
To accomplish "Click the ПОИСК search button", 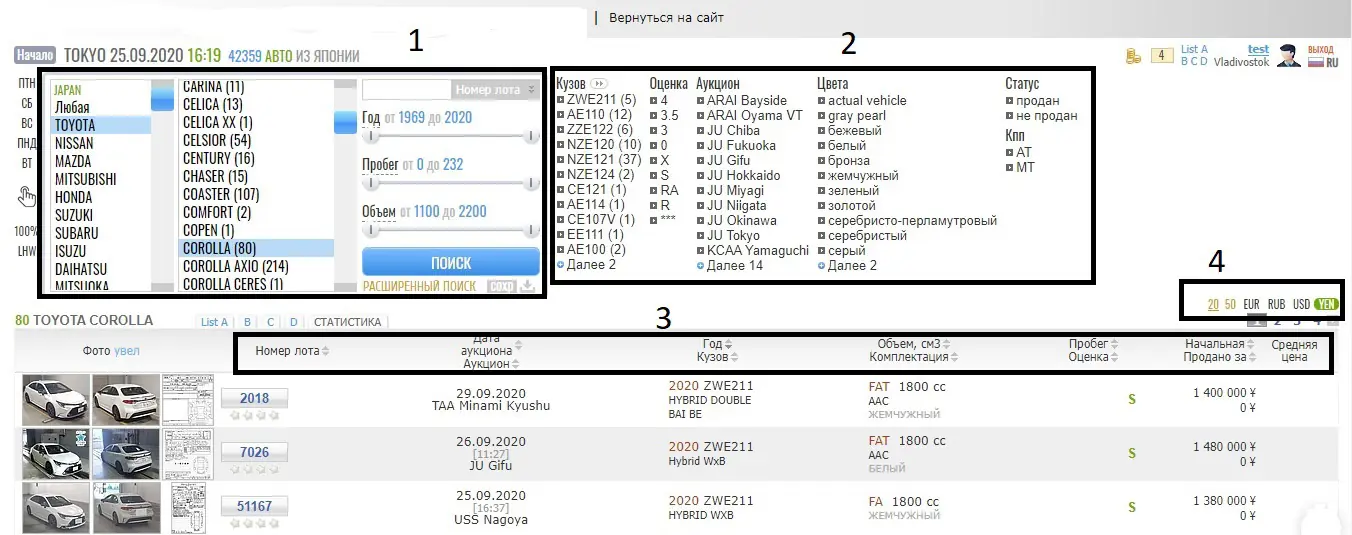I will click(x=450, y=263).
